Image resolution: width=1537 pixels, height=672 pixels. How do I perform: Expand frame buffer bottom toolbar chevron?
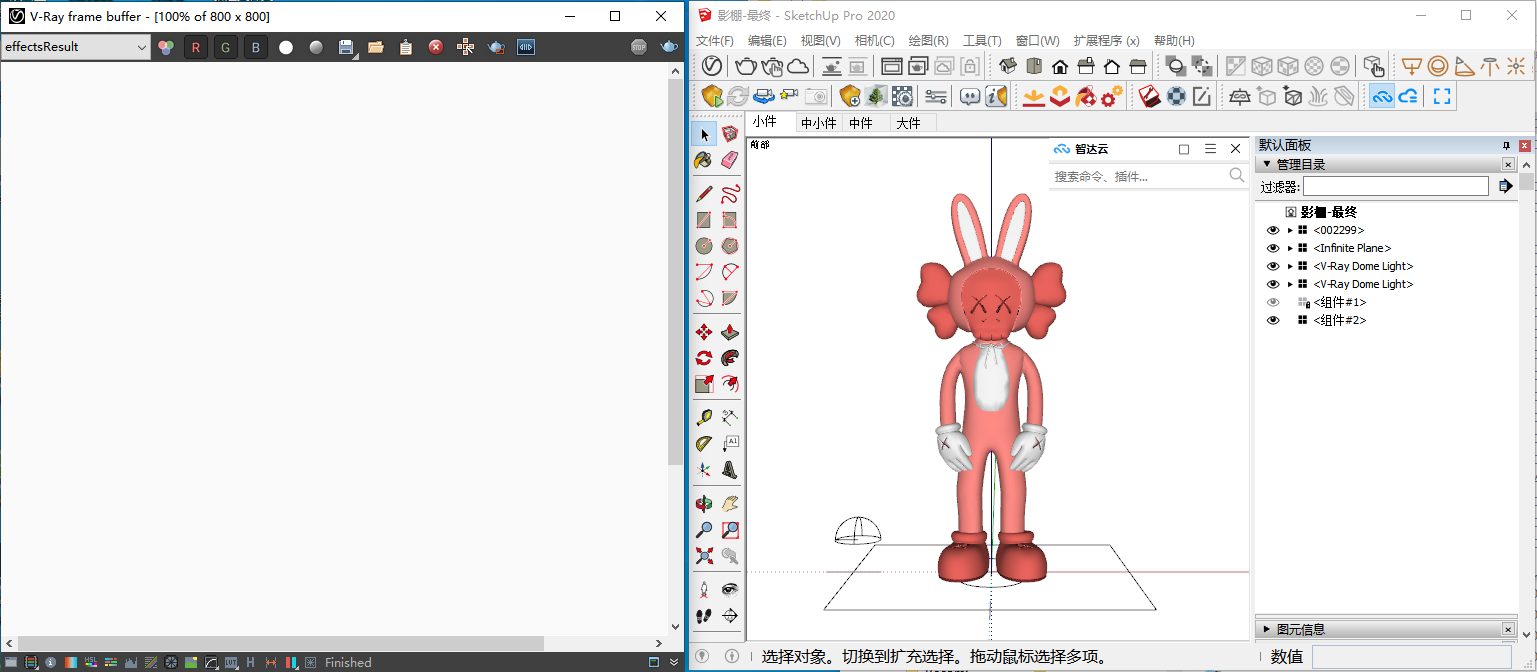click(673, 662)
